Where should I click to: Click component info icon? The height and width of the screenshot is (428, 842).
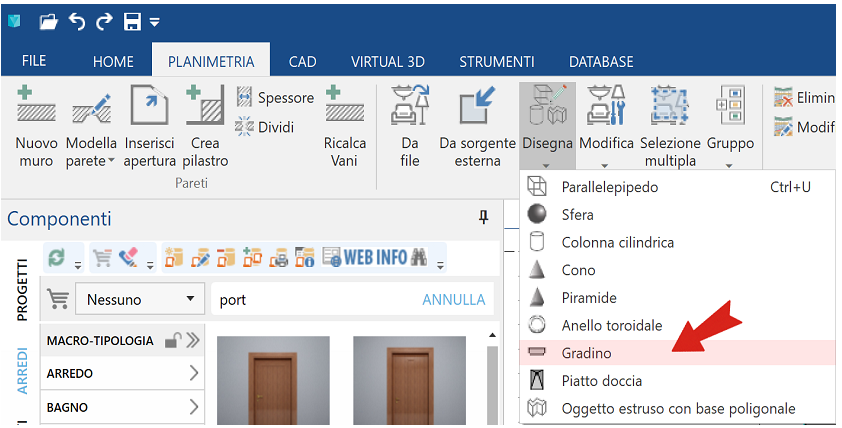click(x=304, y=258)
